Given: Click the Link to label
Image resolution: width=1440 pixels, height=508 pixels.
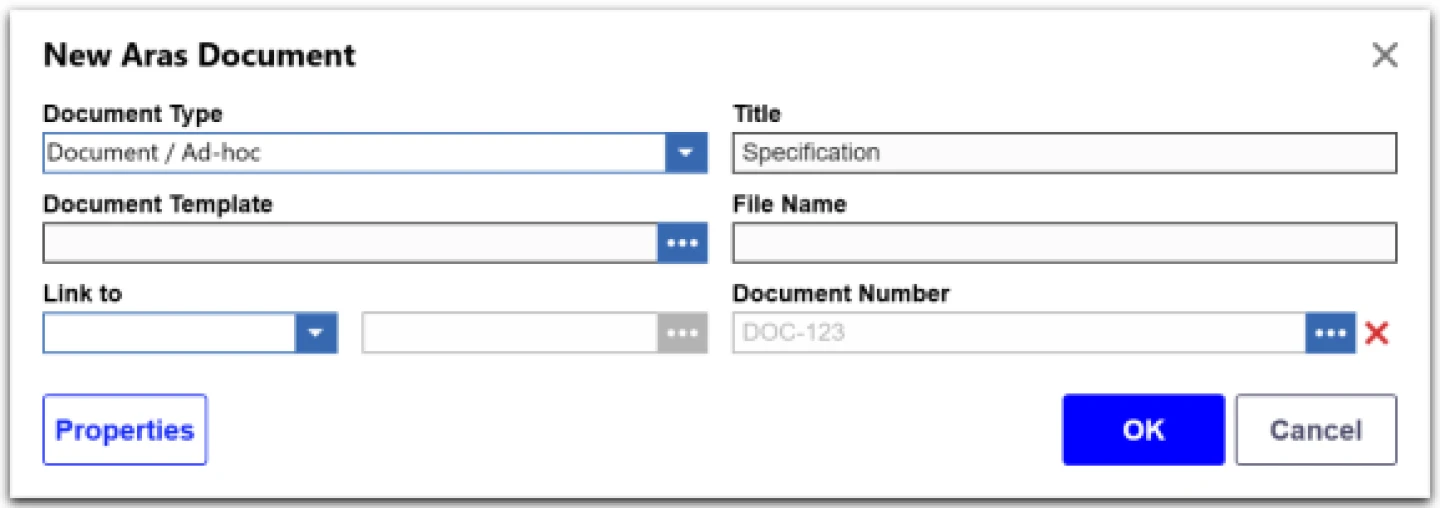Looking at the screenshot, I should tap(83, 294).
